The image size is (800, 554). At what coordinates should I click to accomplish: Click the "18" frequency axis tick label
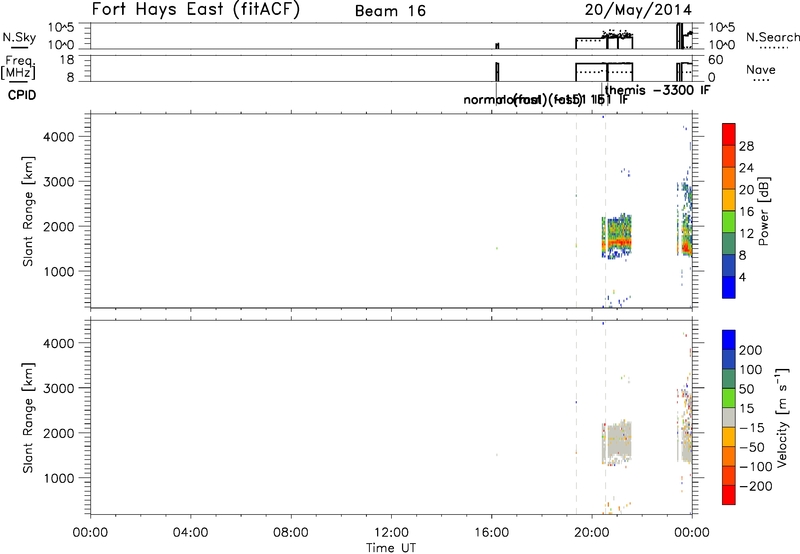[67, 60]
